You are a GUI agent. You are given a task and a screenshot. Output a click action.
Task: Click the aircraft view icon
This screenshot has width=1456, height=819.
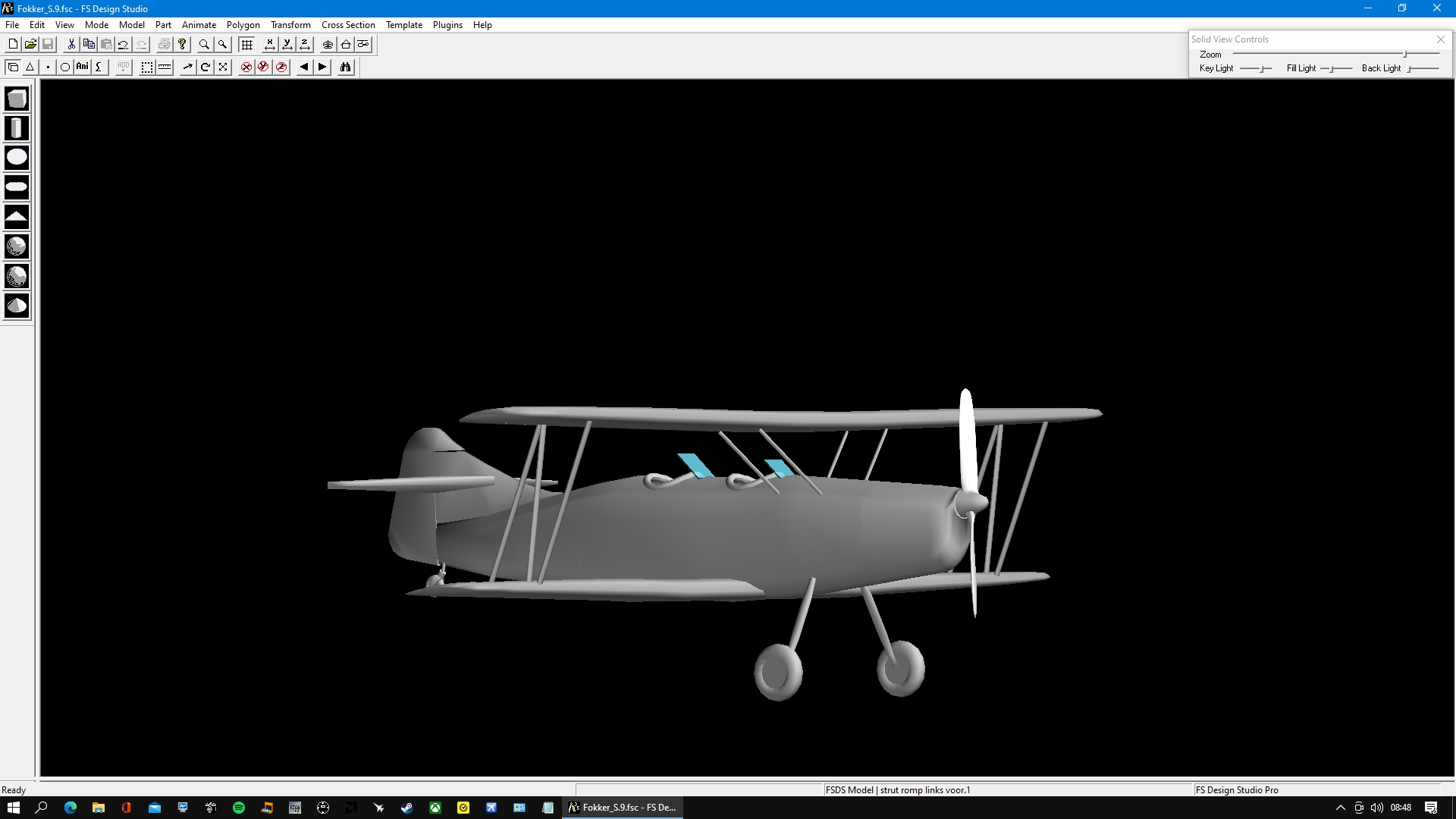tap(328, 45)
